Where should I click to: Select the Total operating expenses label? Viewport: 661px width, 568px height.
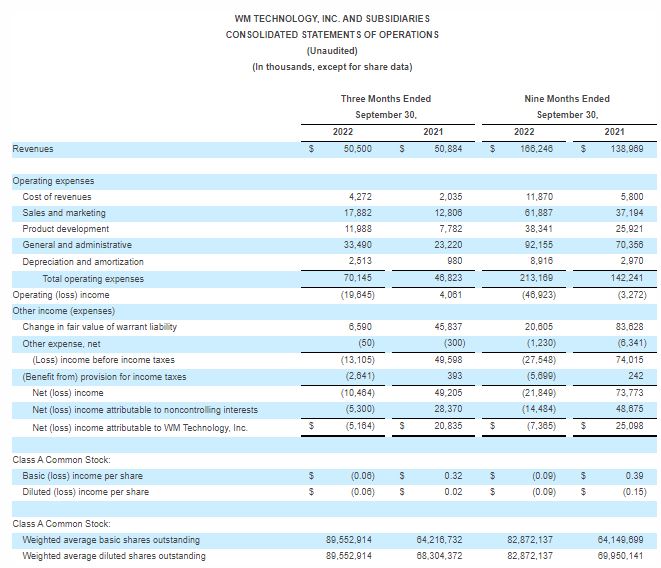[x=93, y=279]
